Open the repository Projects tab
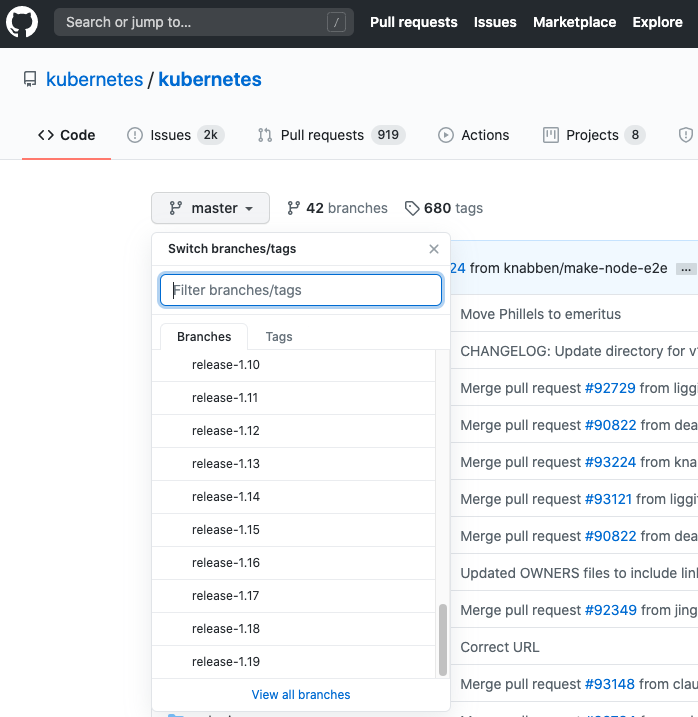 point(594,135)
